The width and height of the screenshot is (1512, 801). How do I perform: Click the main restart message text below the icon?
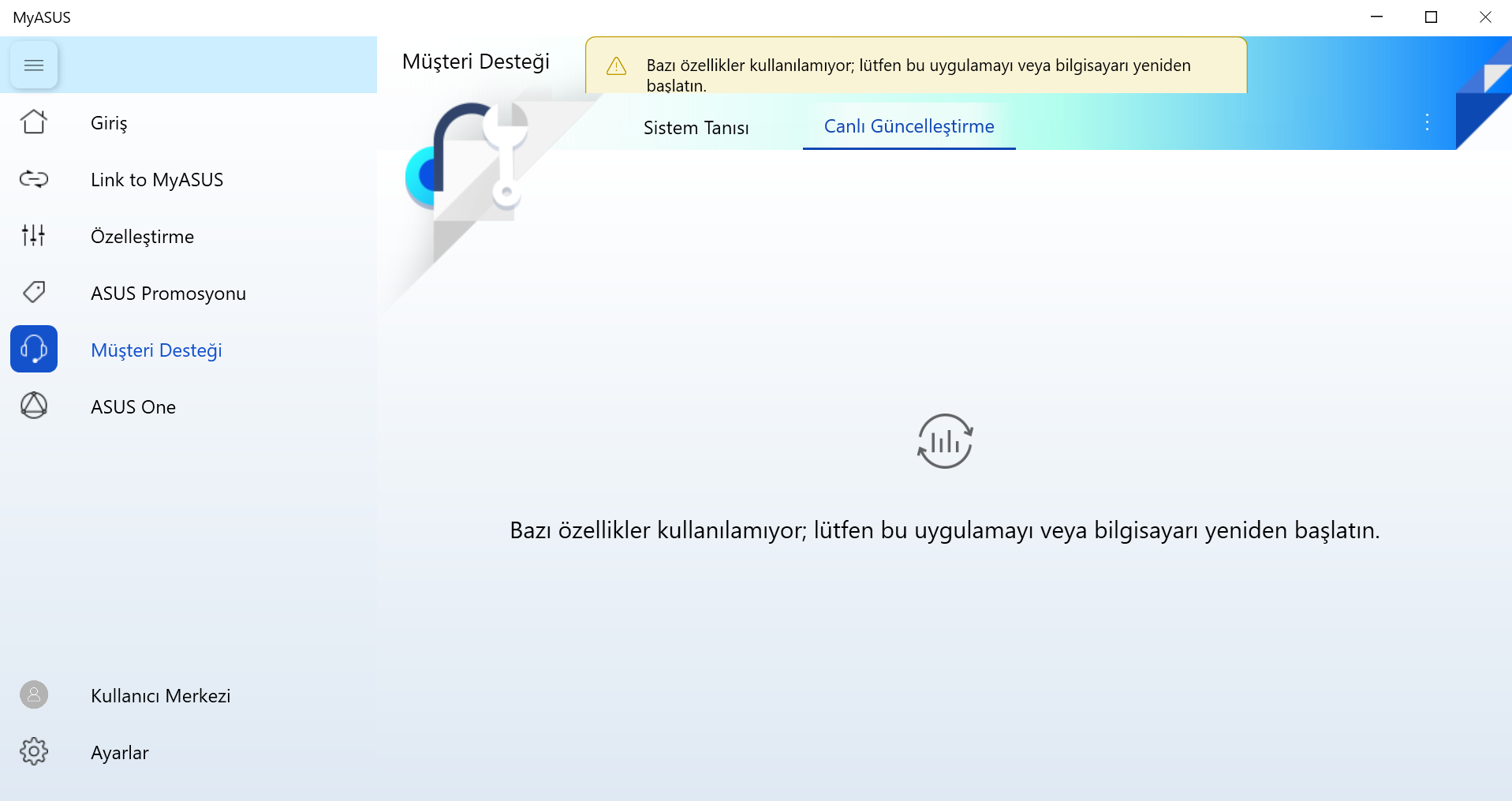click(x=945, y=530)
